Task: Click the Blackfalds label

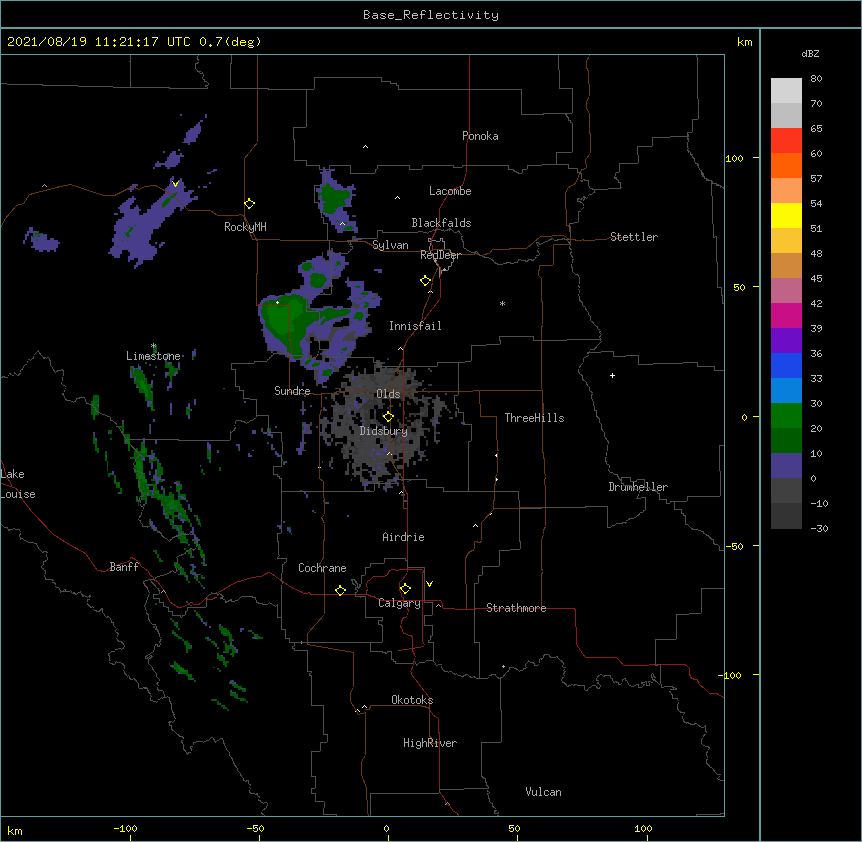Action: tap(441, 223)
